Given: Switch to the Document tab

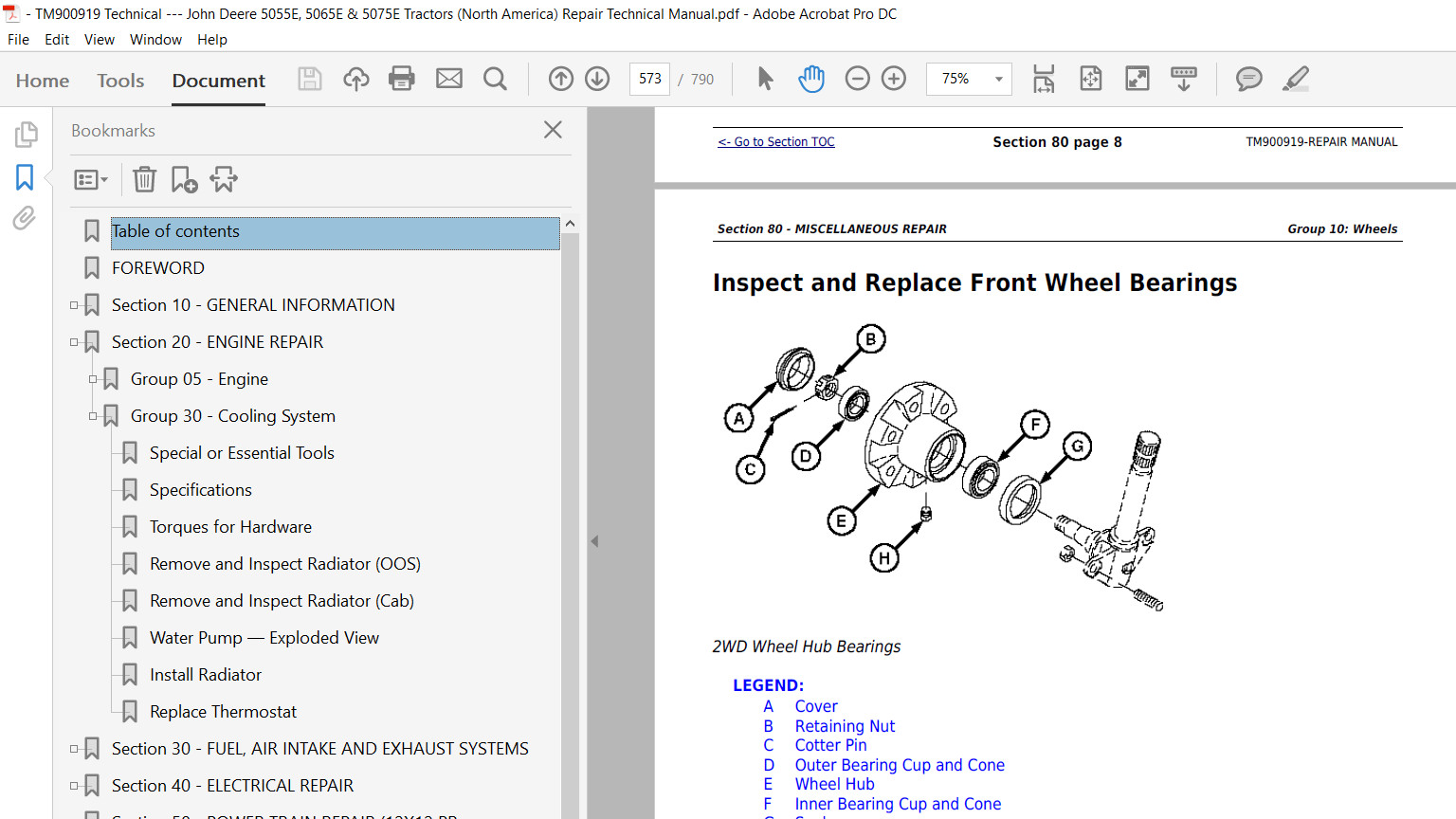Looking at the screenshot, I should (x=219, y=81).
